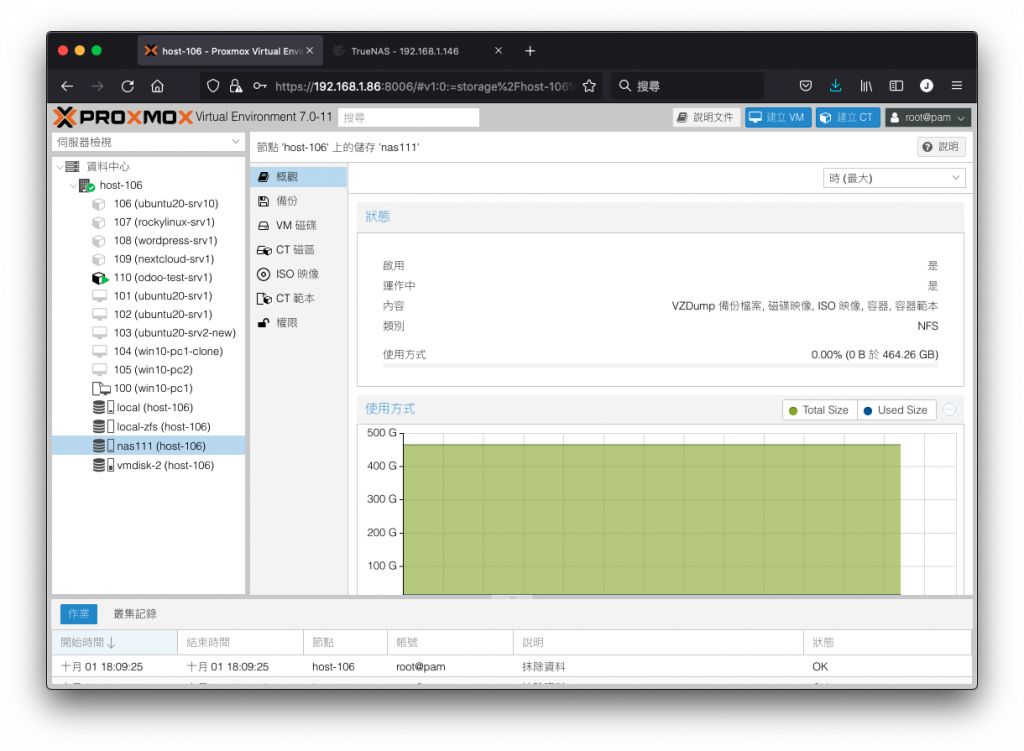Click the sort arrow on start time column

coord(112,643)
